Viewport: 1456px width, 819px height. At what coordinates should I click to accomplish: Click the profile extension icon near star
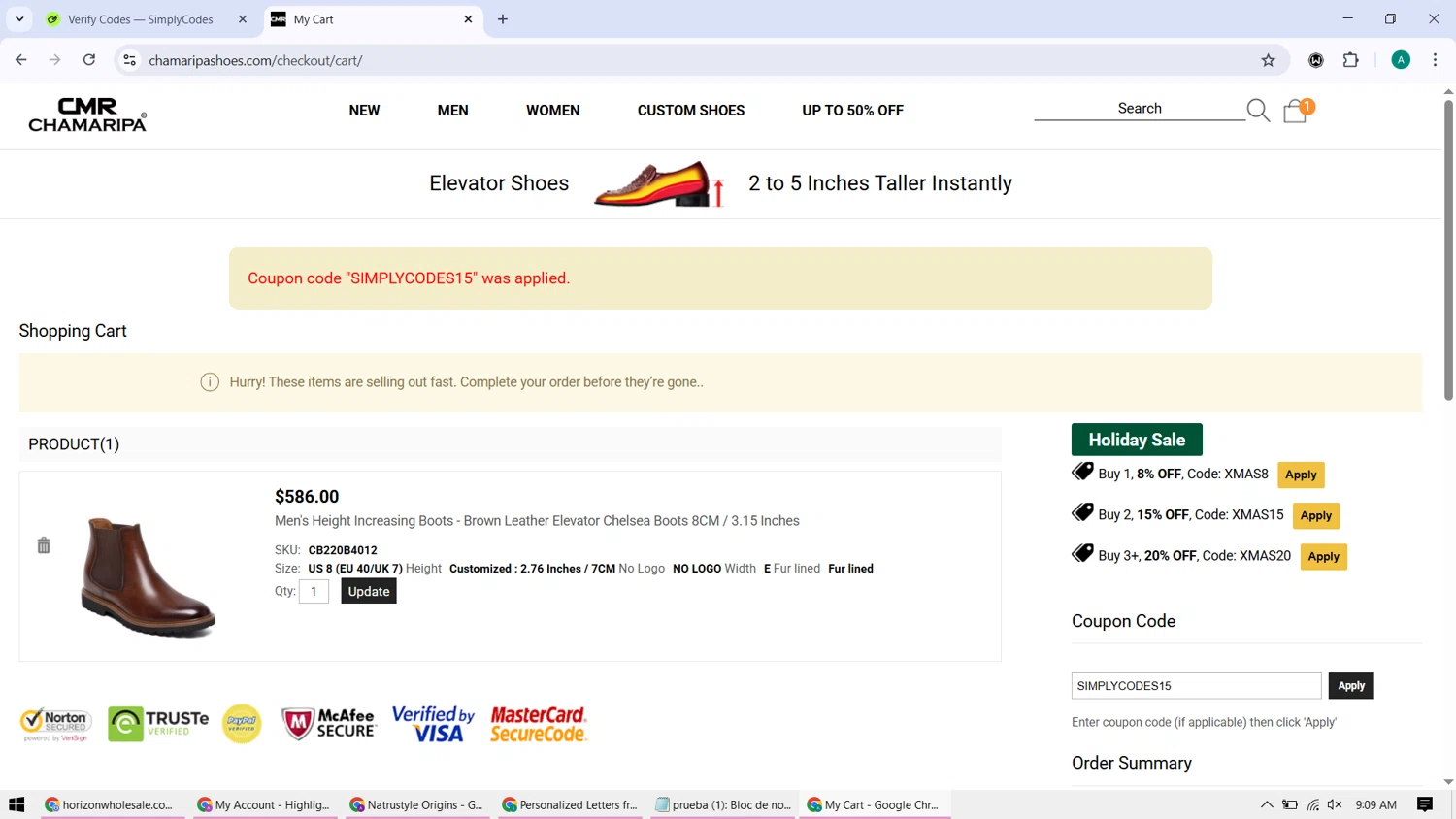(x=1316, y=60)
